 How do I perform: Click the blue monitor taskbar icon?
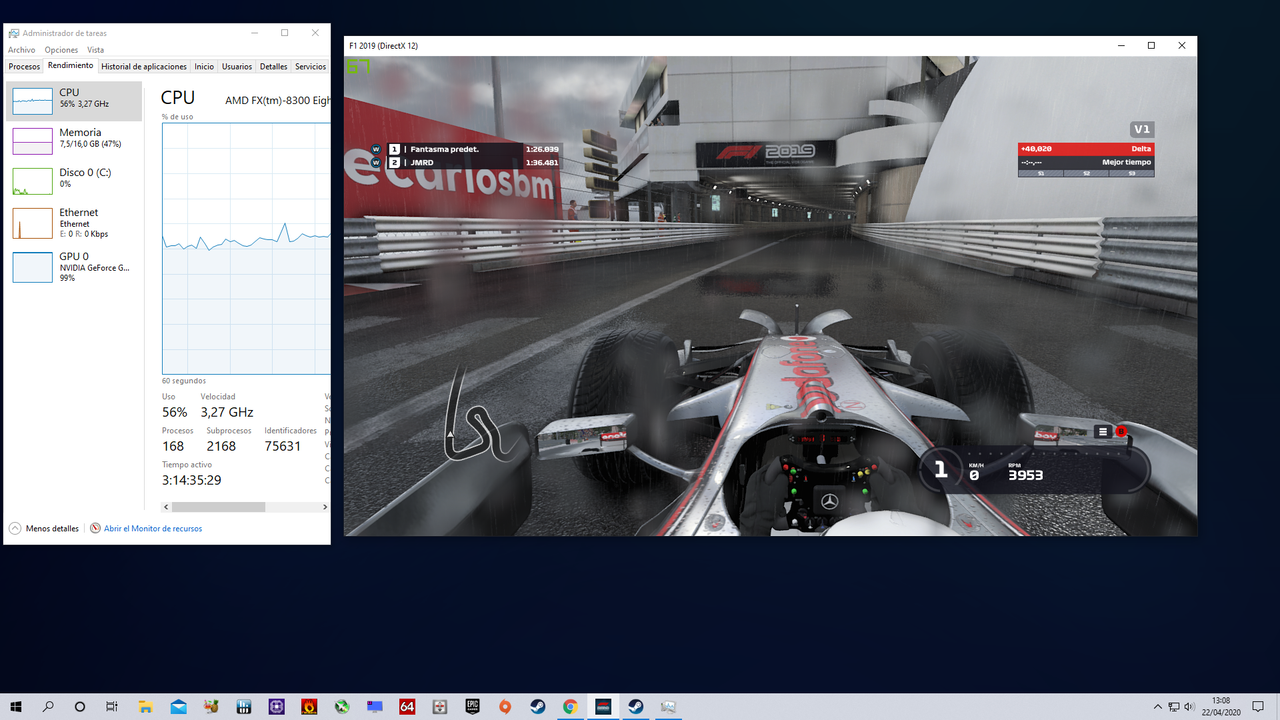pos(374,706)
